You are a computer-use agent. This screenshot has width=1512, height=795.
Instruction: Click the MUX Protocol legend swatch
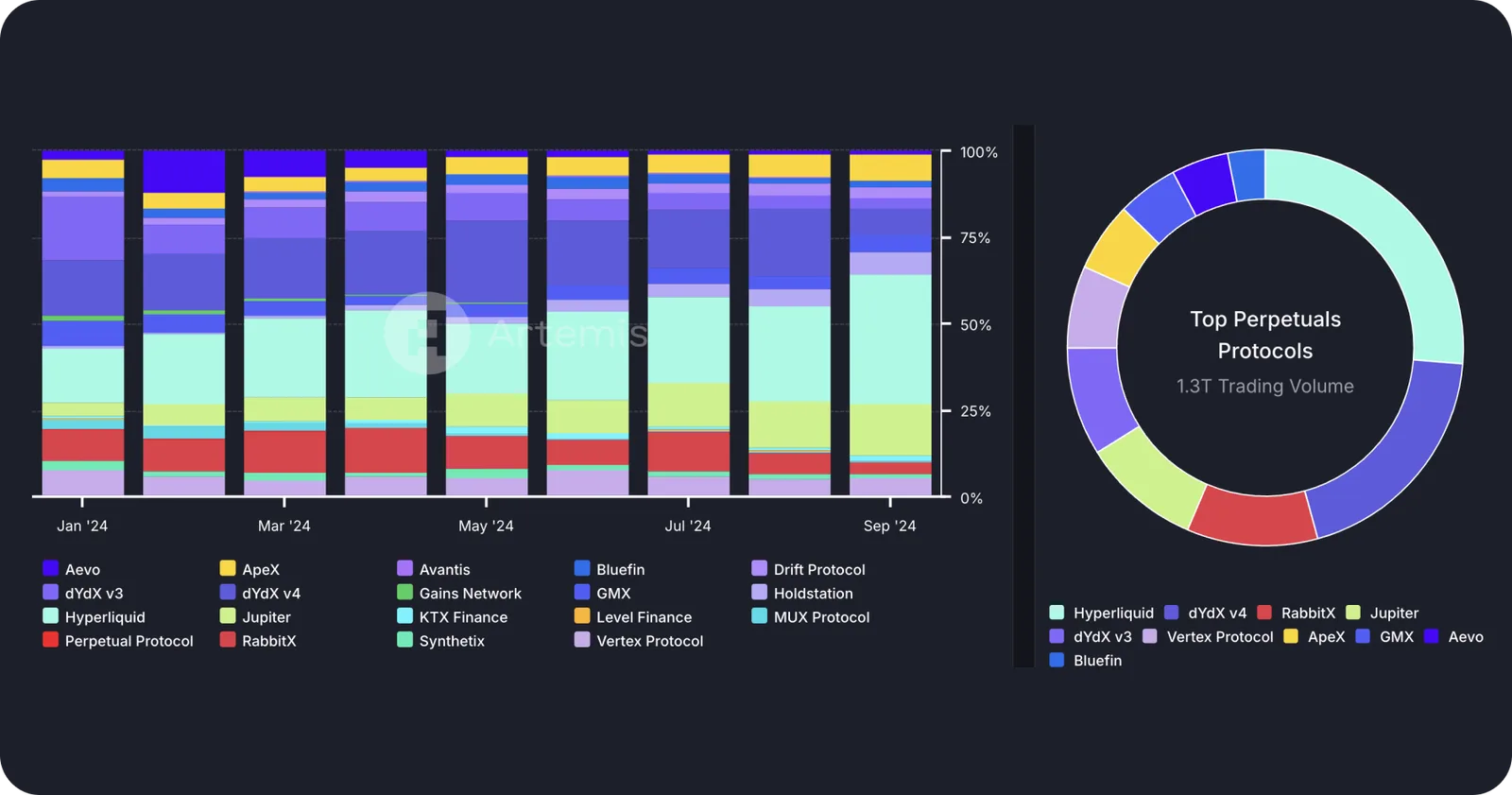pos(759,615)
